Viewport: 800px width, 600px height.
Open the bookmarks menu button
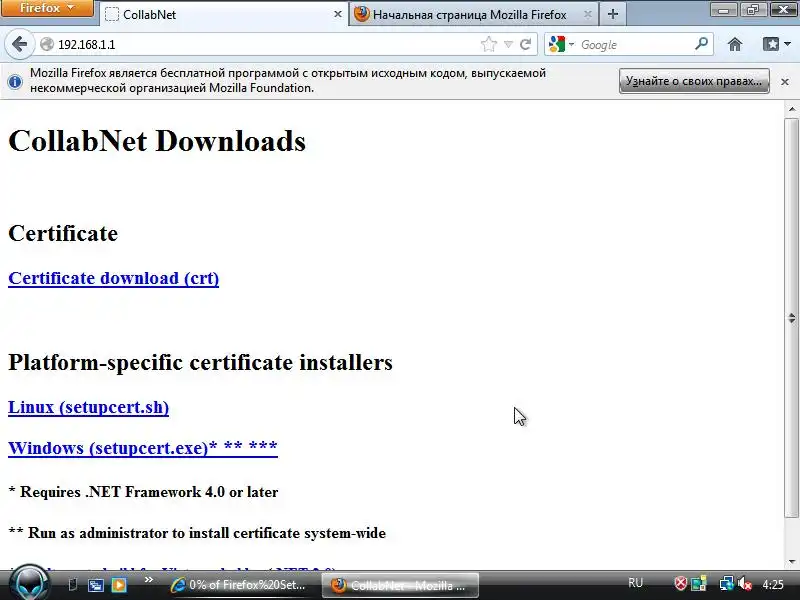tap(777, 44)
